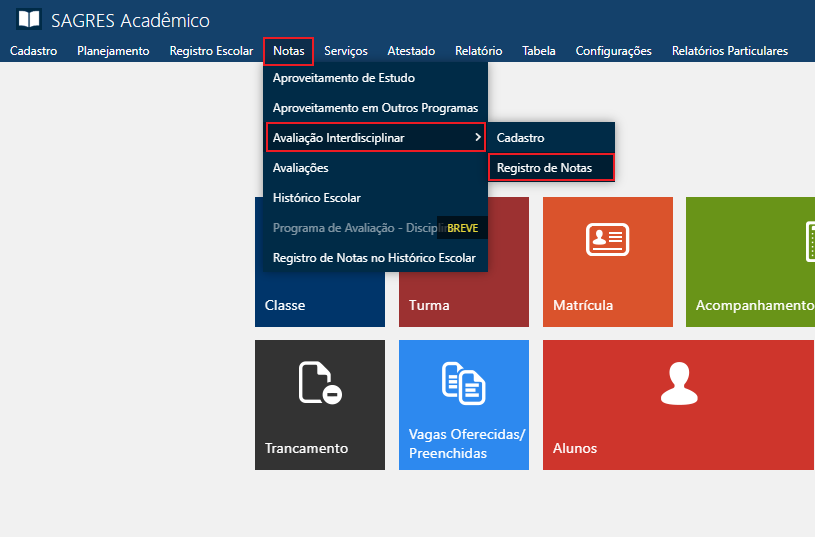Click the Configurações menu bar item

(613, 51)
